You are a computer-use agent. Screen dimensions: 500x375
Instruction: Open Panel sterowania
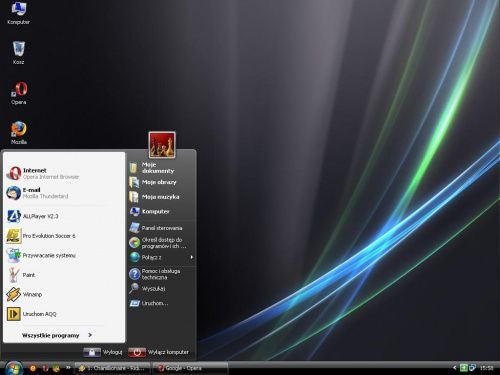click(161, 228)
